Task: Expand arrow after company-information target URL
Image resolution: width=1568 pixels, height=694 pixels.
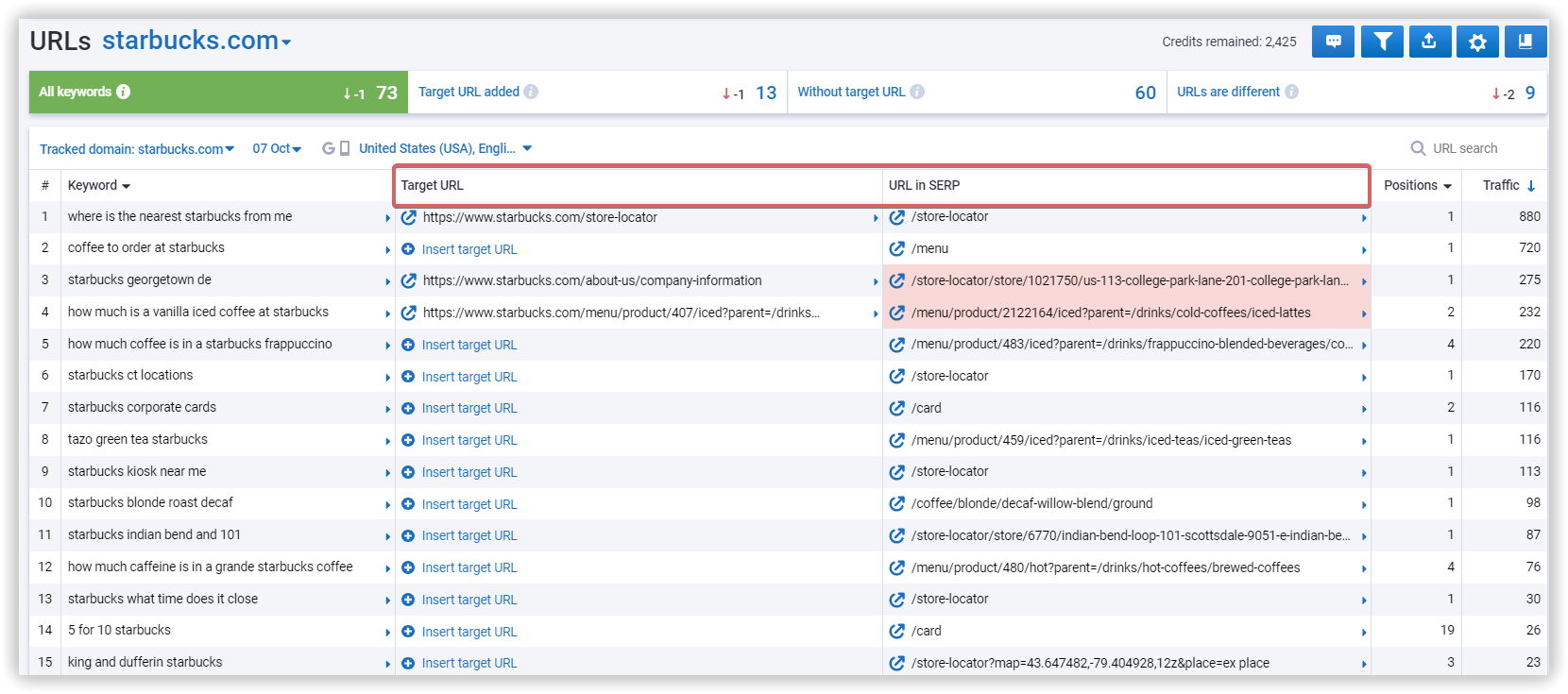Action: [x=876, y=281]
